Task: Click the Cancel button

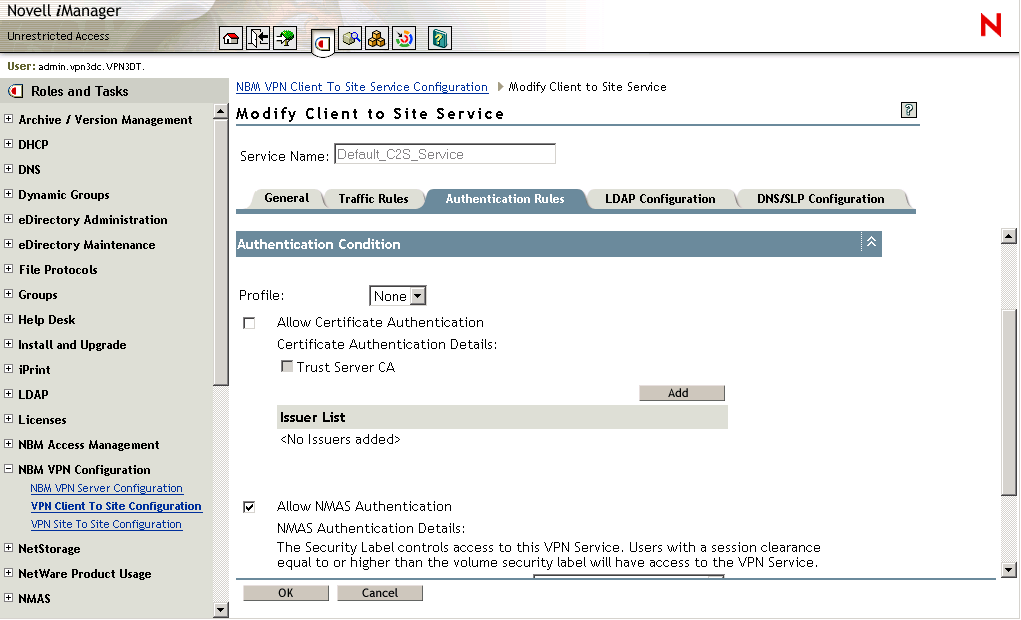Action: click(x=380, y=593)
